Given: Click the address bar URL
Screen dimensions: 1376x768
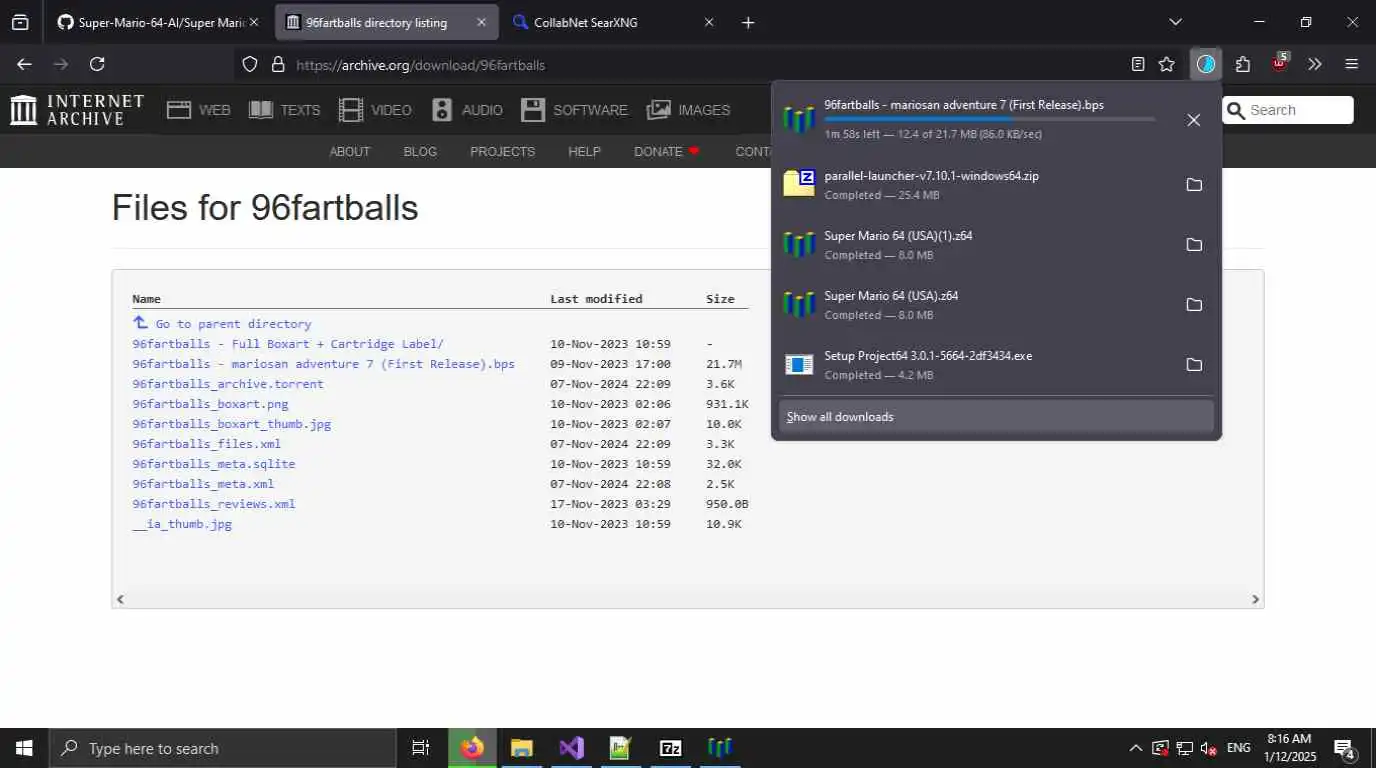Looking at the screenshot, I should tap(421, 65).
